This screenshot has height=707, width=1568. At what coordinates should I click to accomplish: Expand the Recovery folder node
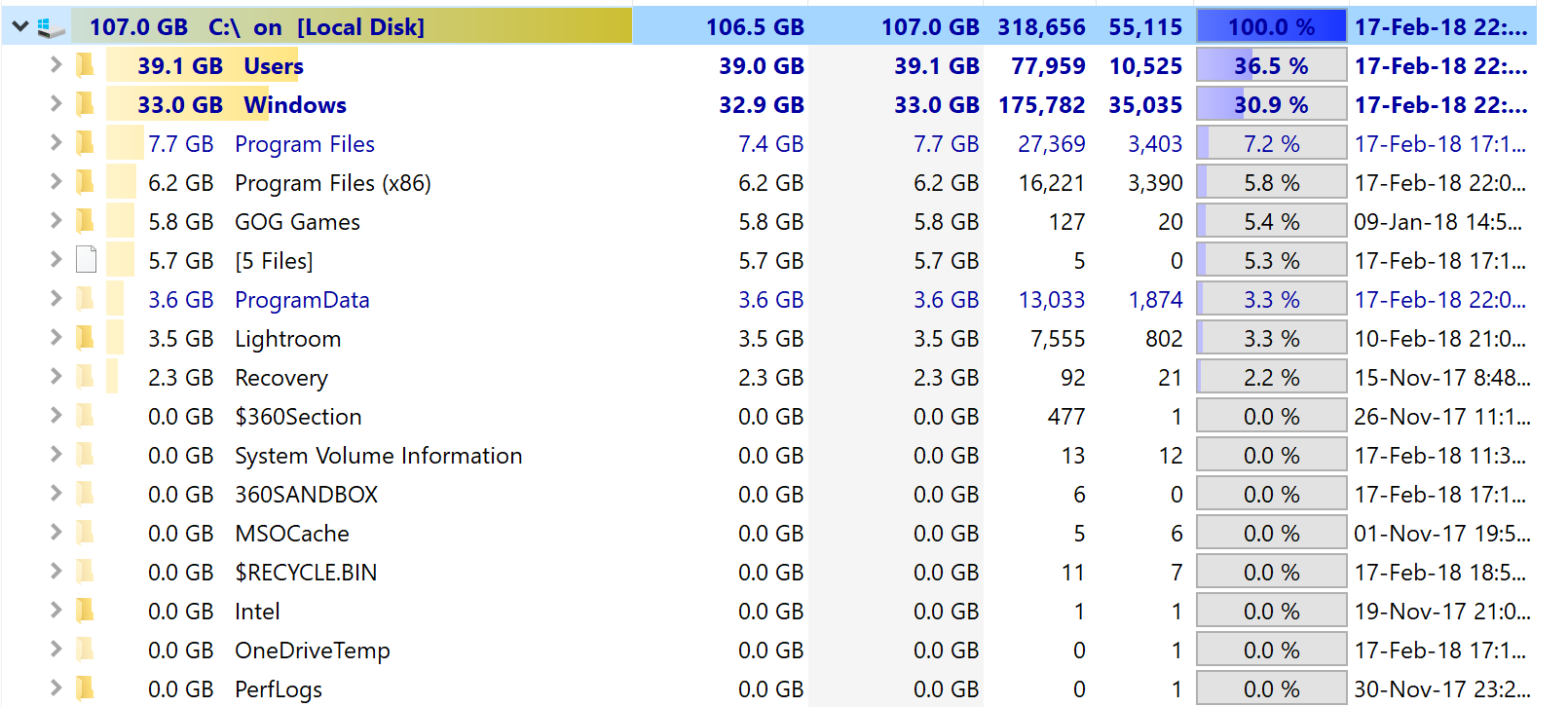(x=56, y=377)
